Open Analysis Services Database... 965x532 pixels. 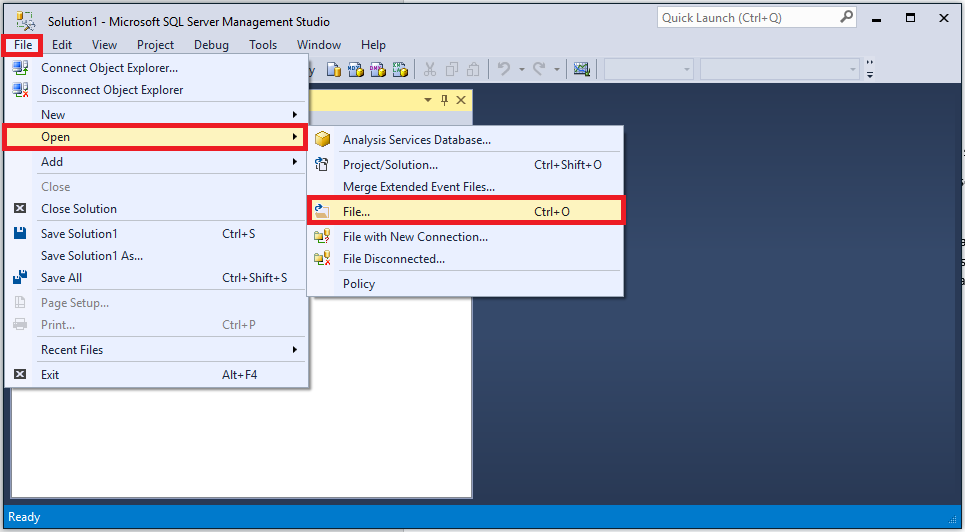[466, 140]
